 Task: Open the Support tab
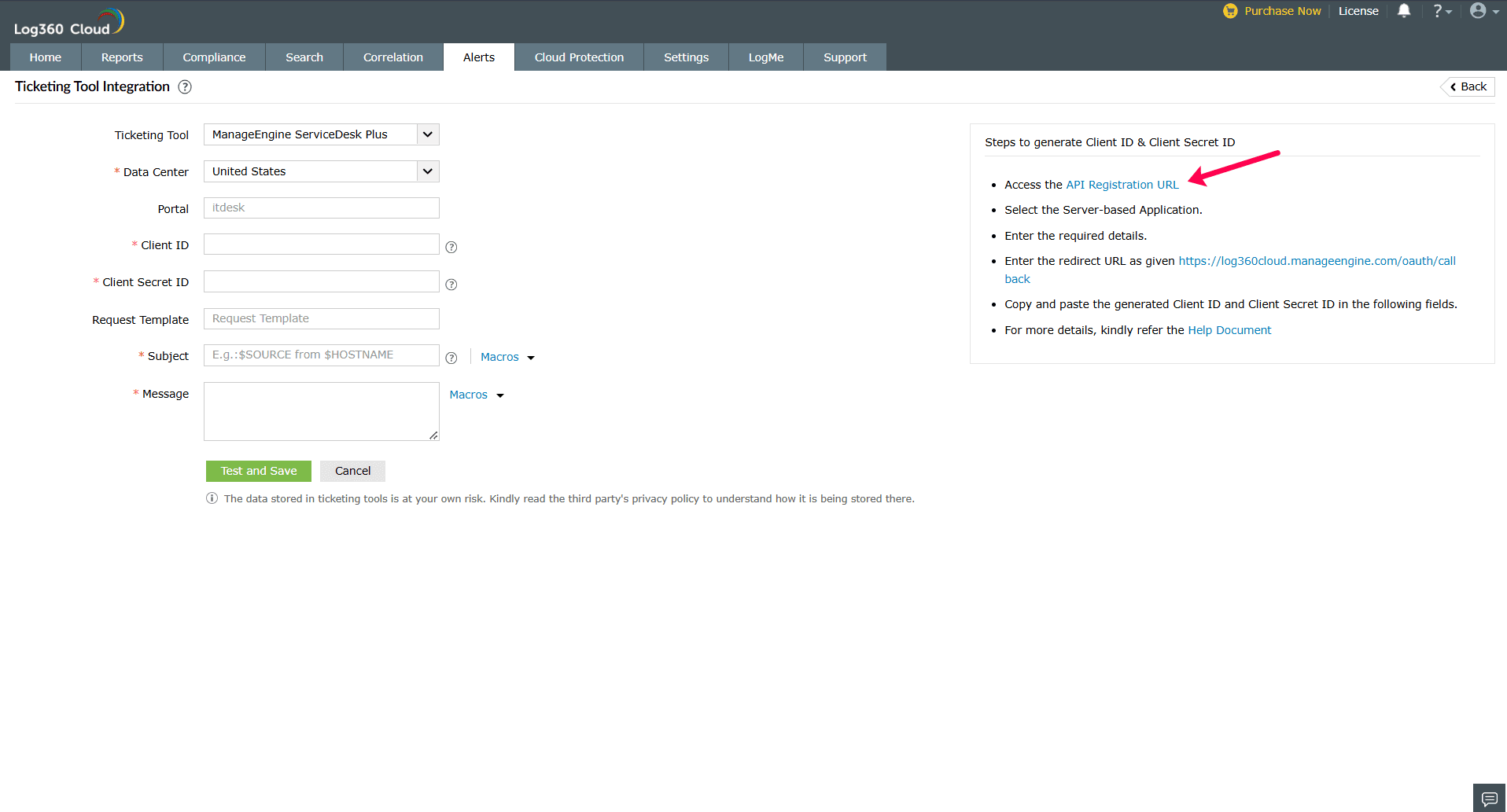point(845,57)
